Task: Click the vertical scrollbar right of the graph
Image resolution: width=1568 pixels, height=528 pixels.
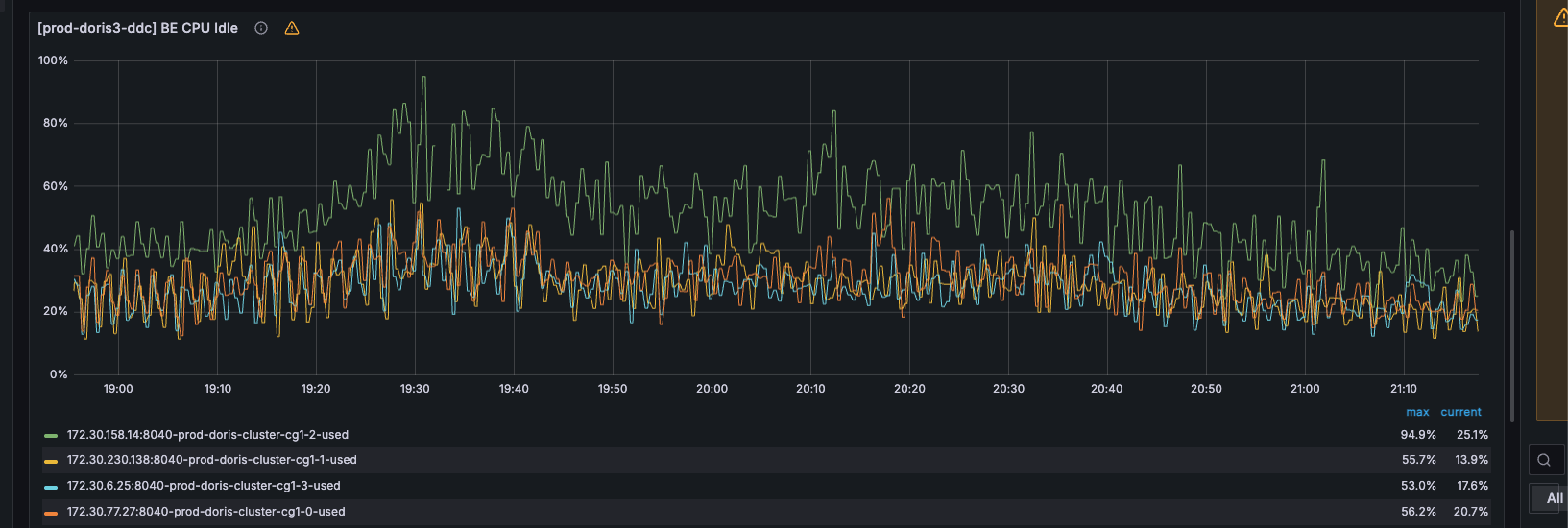Action: coord(1512,326)
